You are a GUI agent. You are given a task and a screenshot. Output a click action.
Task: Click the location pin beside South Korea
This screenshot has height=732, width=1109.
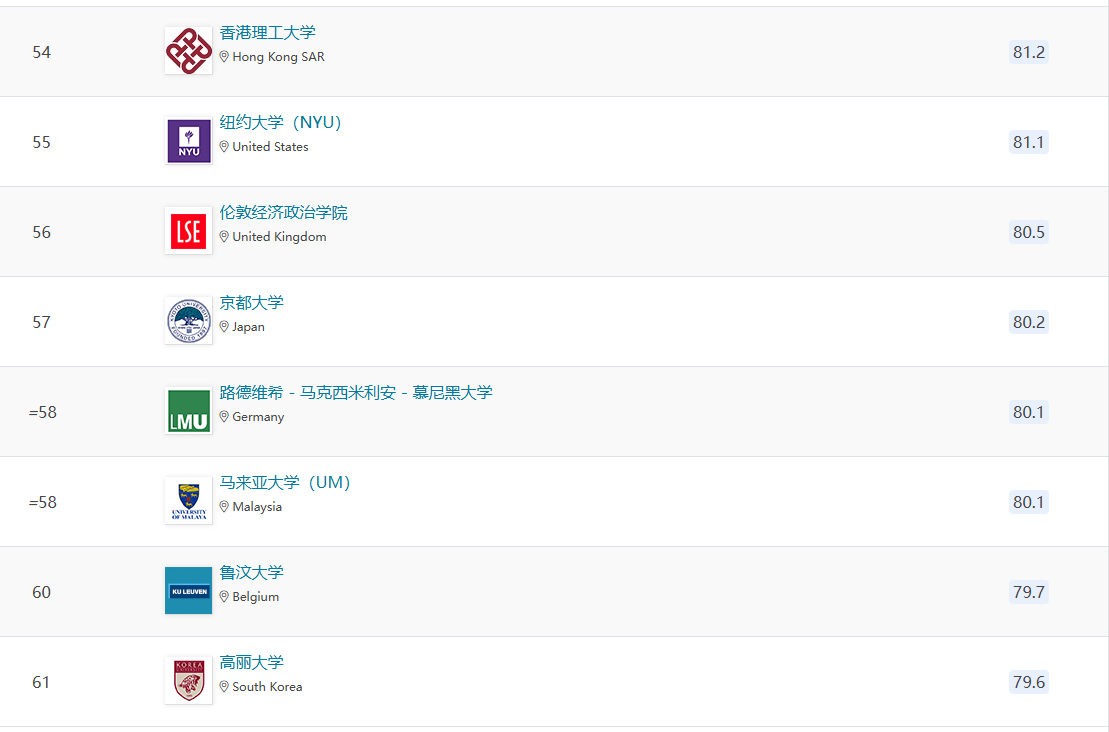[224, 686]
